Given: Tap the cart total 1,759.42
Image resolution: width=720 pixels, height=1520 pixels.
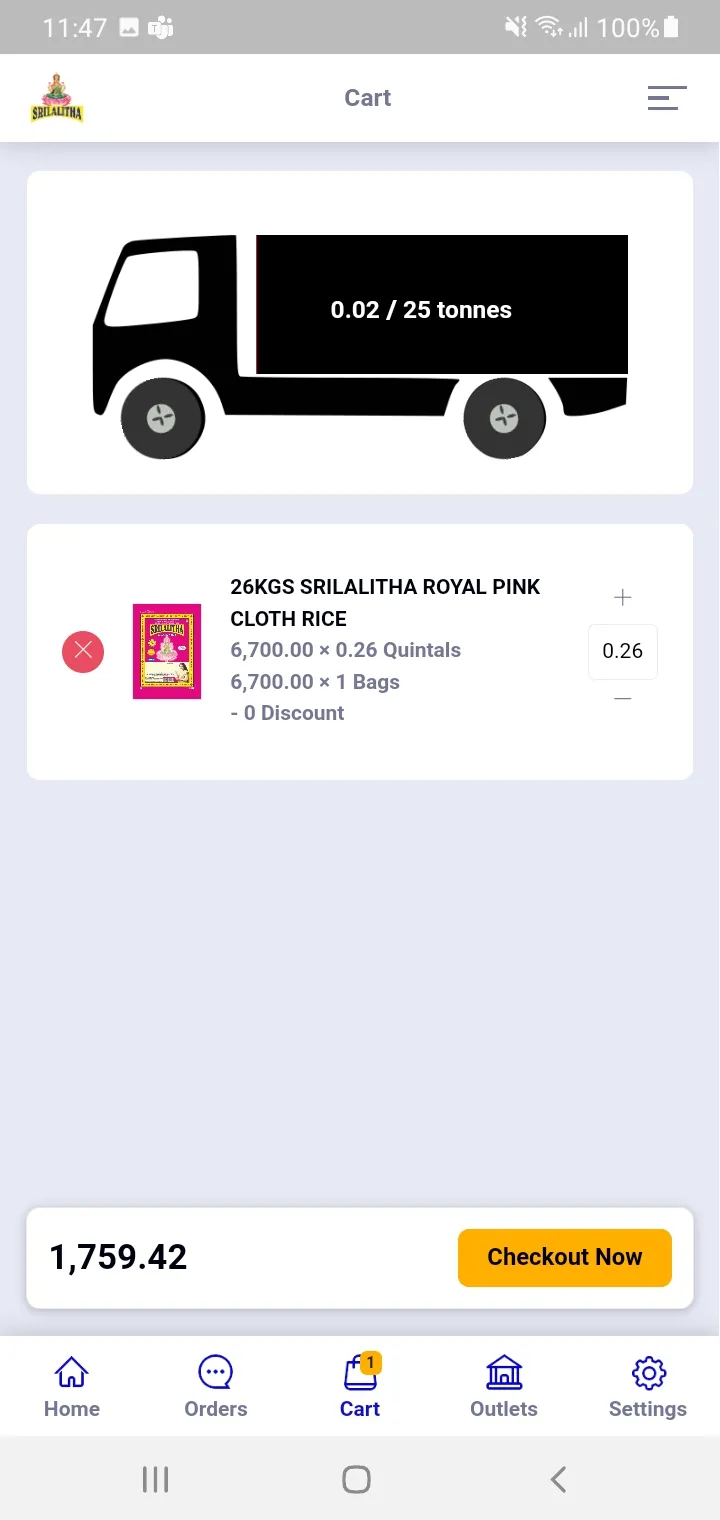Looking at the screenshot, I should click(118, 1257).
